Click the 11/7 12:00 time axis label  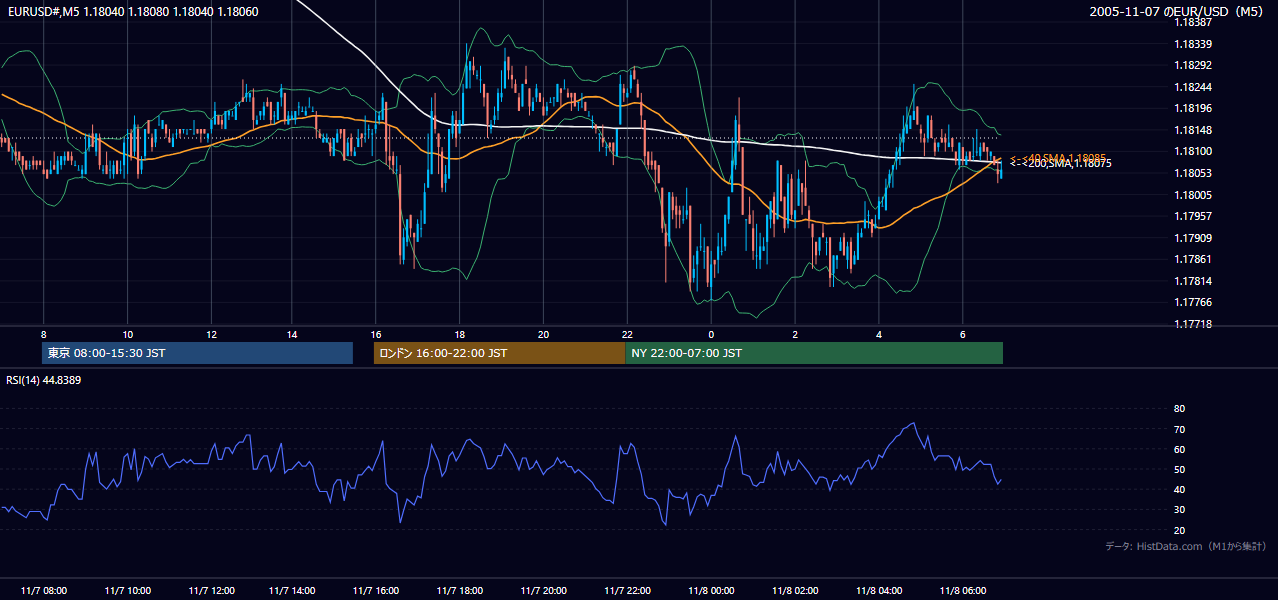pyautogui.click(x=211, y=591)
